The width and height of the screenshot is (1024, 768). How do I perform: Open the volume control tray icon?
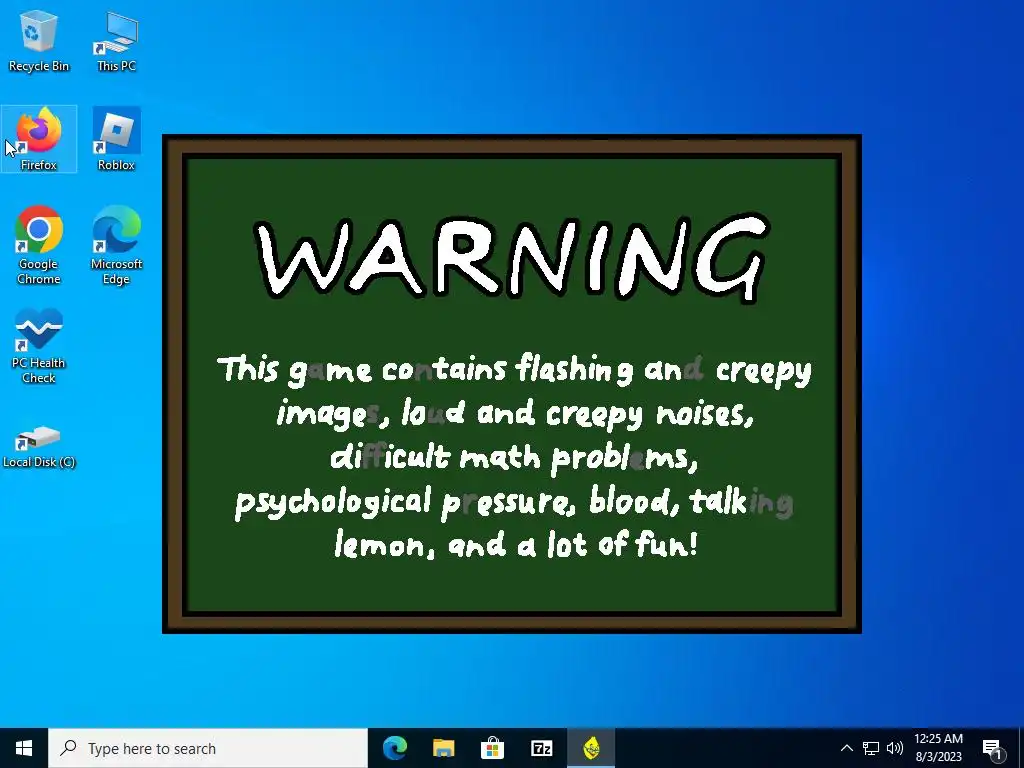895,748
